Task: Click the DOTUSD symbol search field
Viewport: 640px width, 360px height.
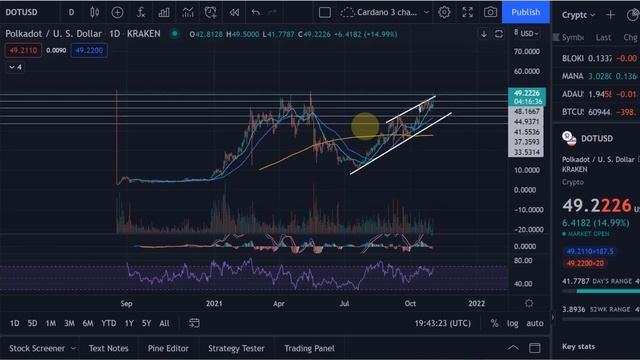Action: pyautogui.click(x=21, y=12)
